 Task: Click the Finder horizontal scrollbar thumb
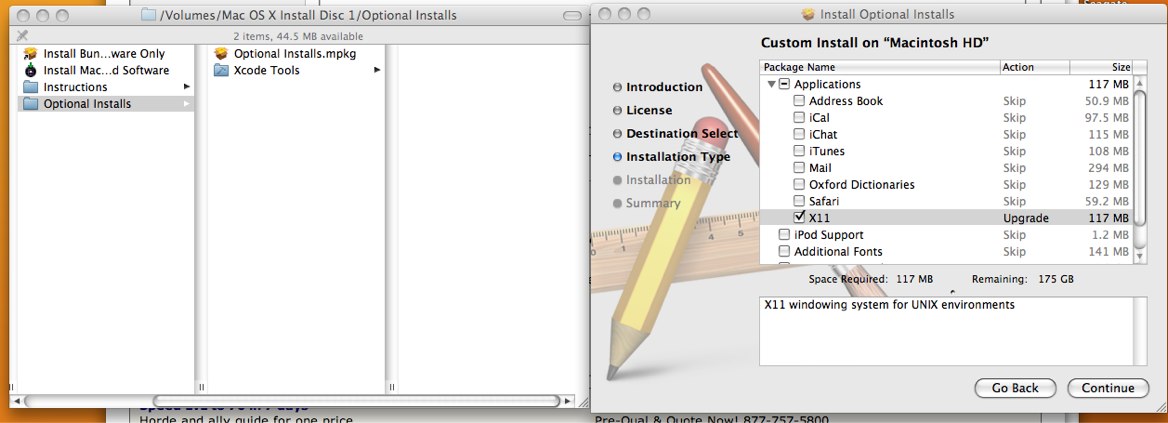pos(356,401)
